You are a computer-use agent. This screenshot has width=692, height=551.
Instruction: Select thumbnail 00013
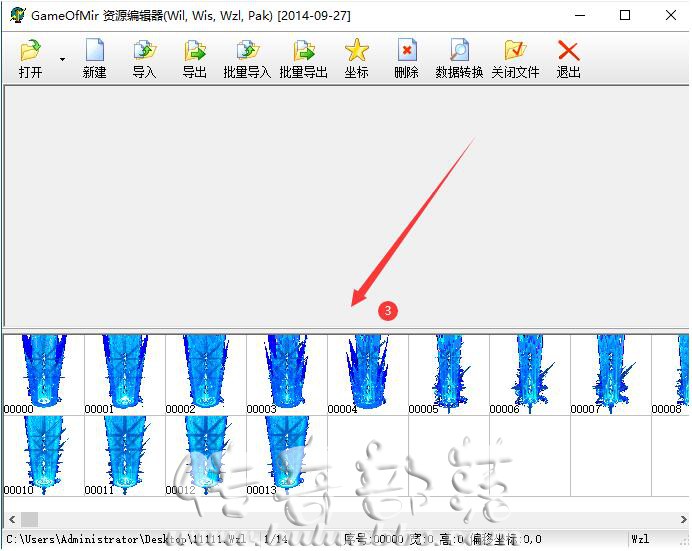(x=287, y=456)
